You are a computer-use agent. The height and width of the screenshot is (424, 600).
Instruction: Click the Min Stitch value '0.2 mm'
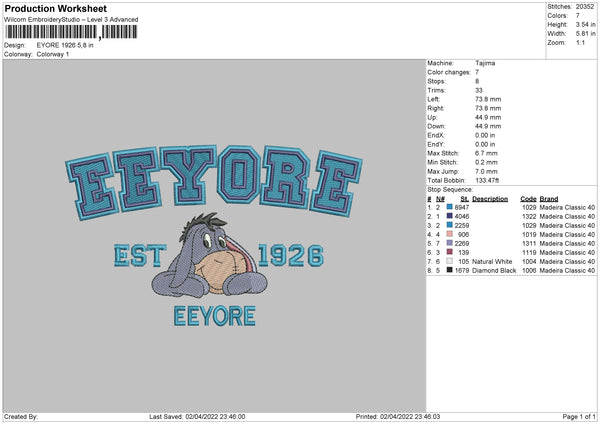point(486,162)
